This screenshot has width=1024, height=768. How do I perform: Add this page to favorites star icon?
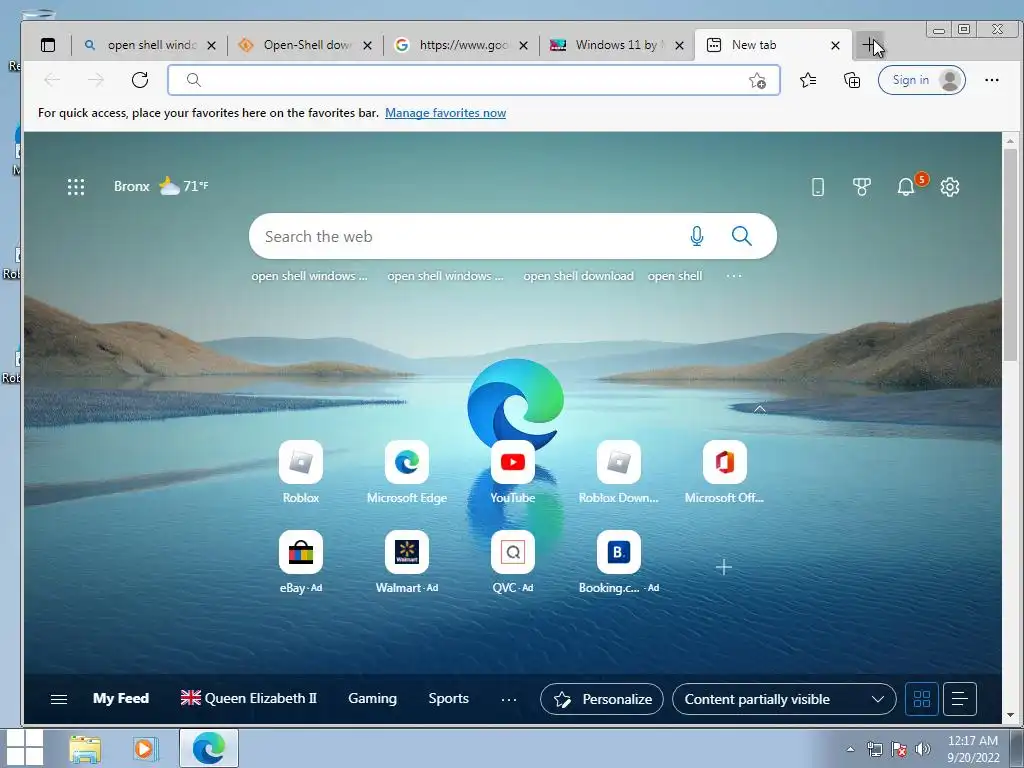758,80
